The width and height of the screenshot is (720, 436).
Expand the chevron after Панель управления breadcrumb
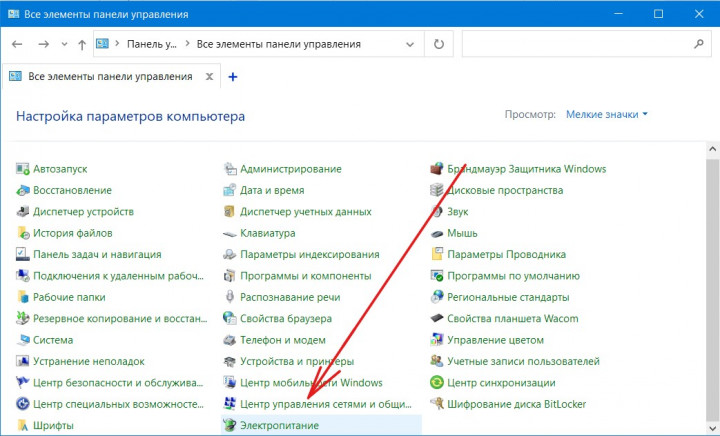[187, 44]
